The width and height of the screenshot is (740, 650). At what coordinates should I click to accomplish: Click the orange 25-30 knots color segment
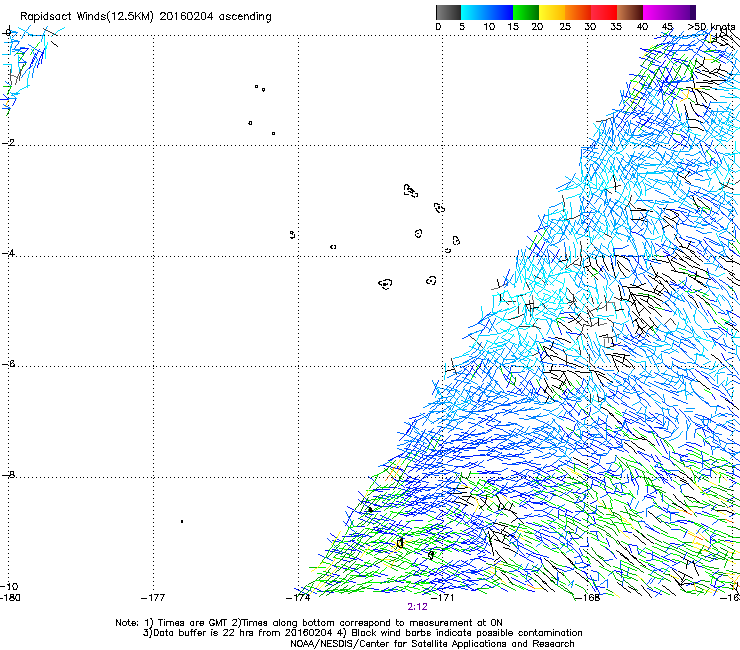coord(578,12)
